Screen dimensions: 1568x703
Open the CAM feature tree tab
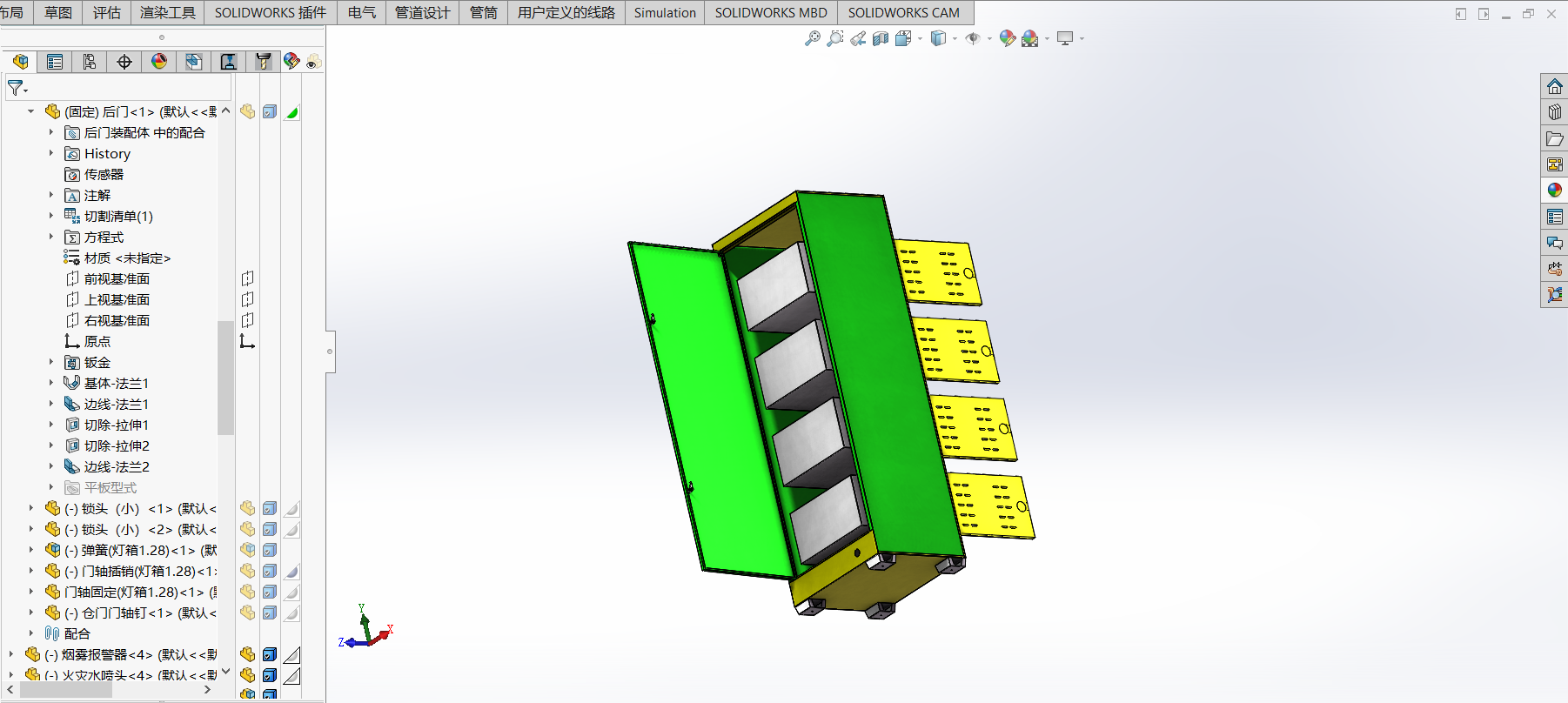tap(193, 62)
